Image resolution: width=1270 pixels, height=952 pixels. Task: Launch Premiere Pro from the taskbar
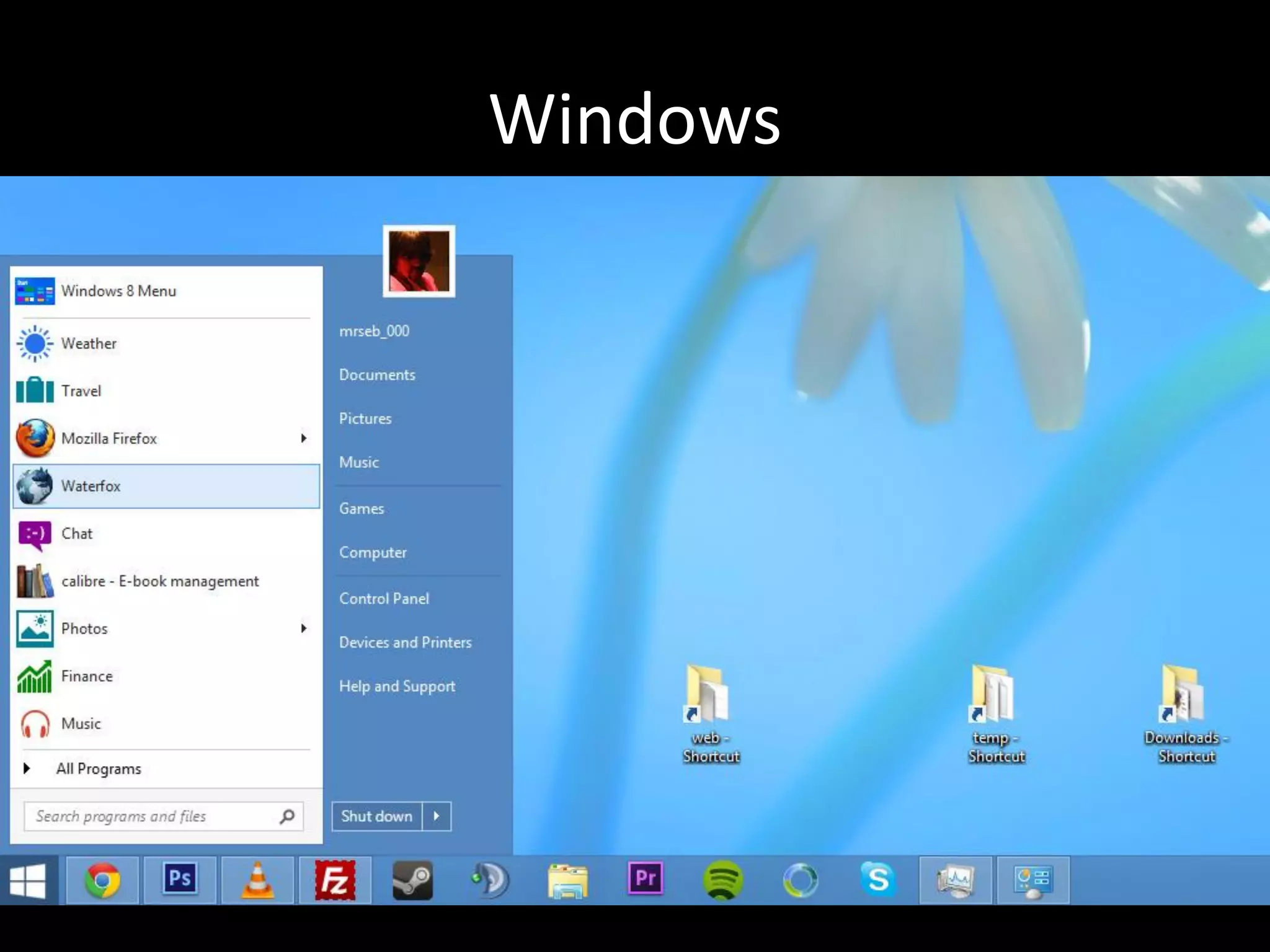tap(646, 879)
